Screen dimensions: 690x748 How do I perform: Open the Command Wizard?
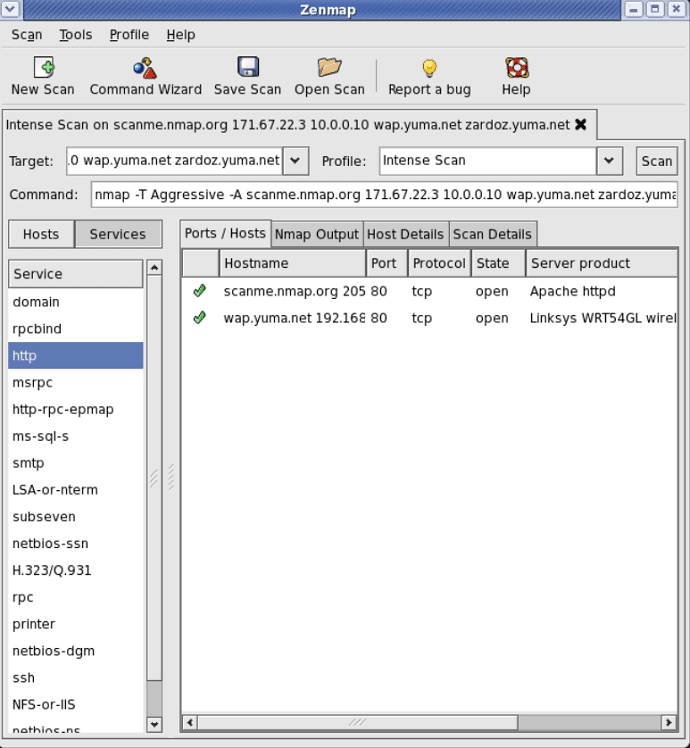pyautogui.click(x=145, y=76)
